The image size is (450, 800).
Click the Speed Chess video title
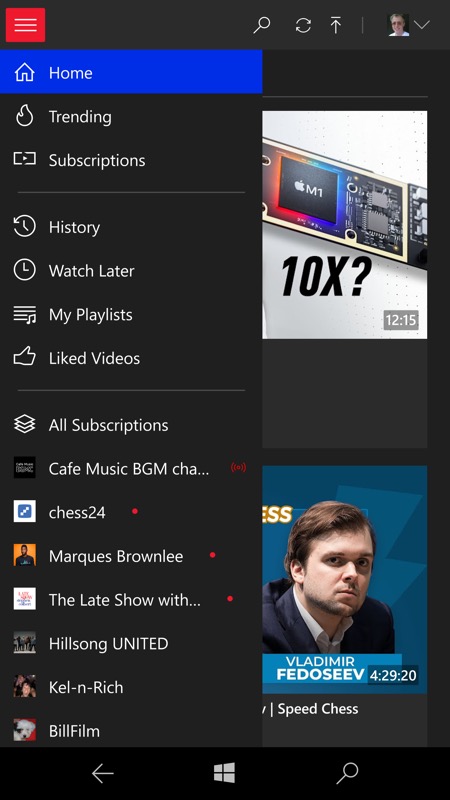click(310, 709)
